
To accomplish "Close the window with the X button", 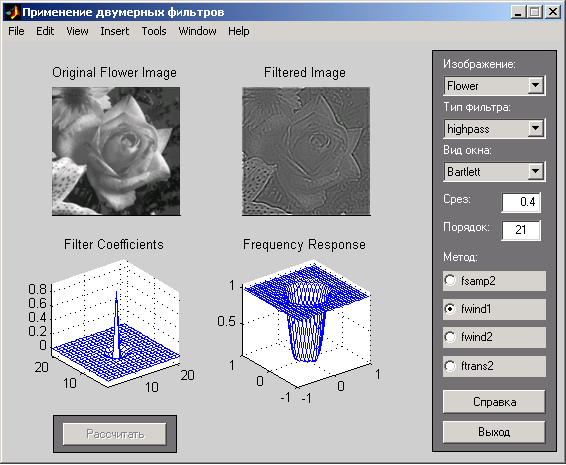I will (553, 12).
